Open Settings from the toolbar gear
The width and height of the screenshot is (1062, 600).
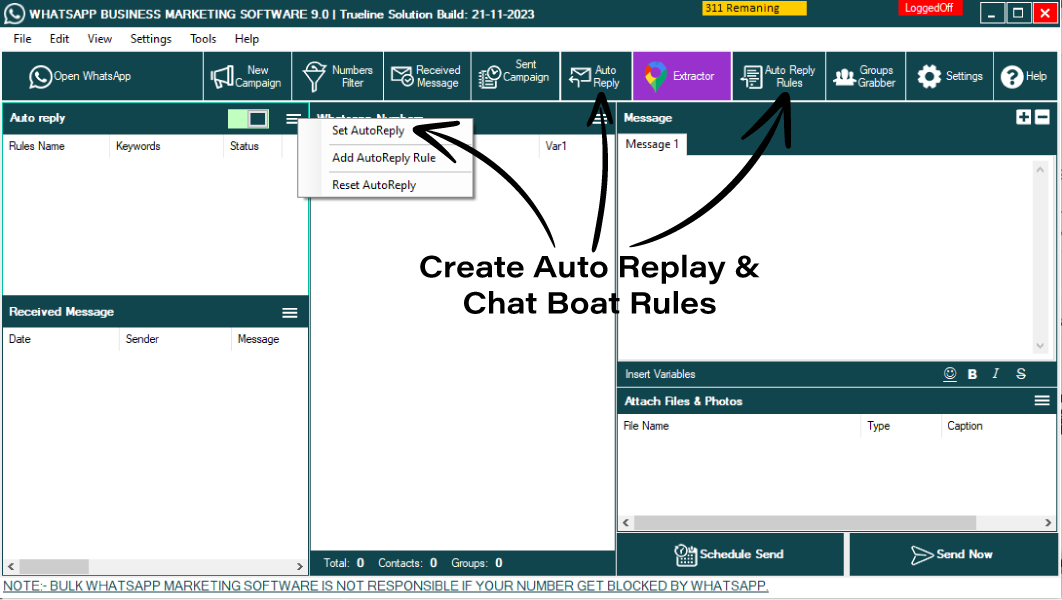pos(950,76)
